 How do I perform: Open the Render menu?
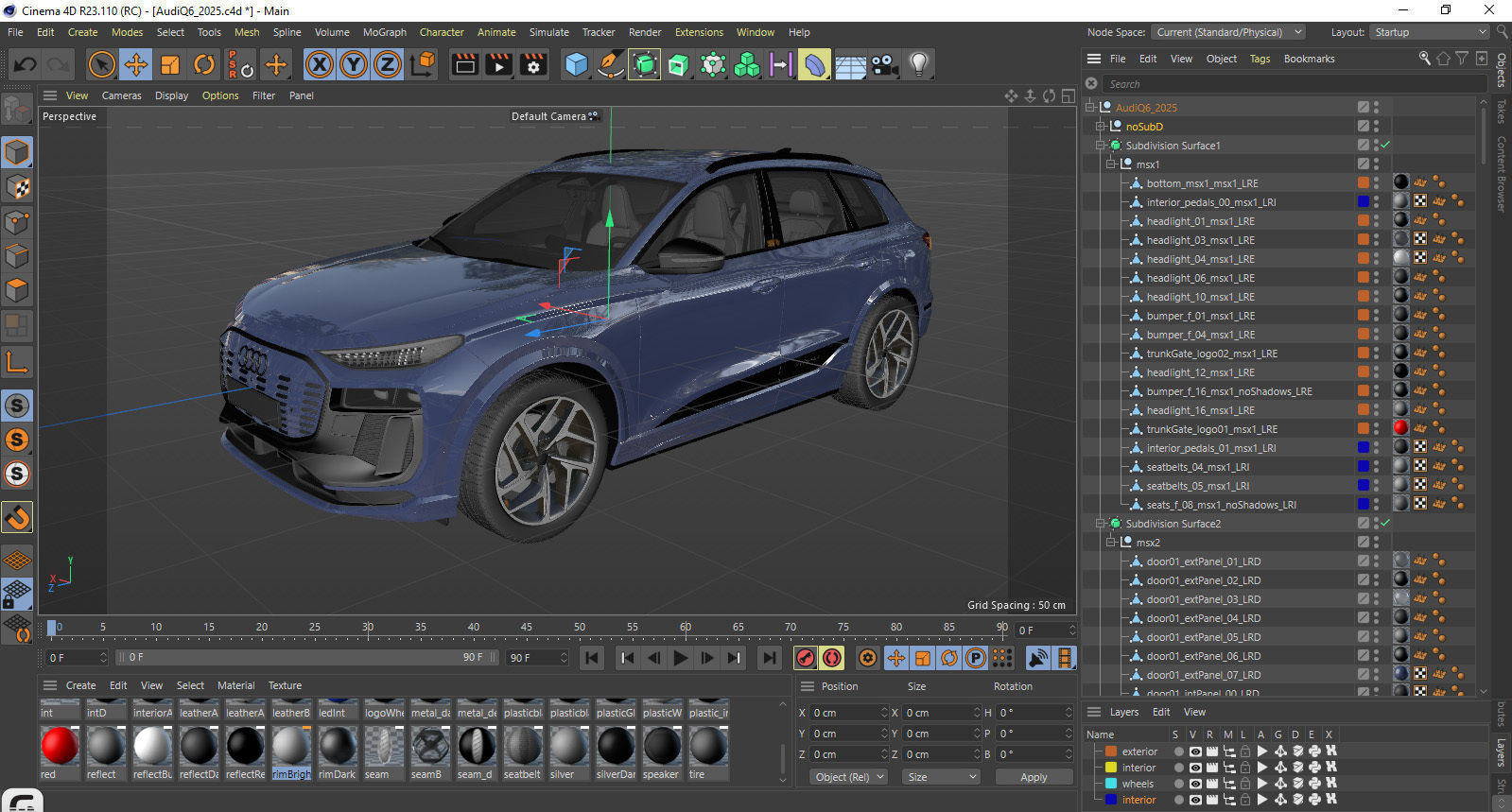tap(645, 32)
